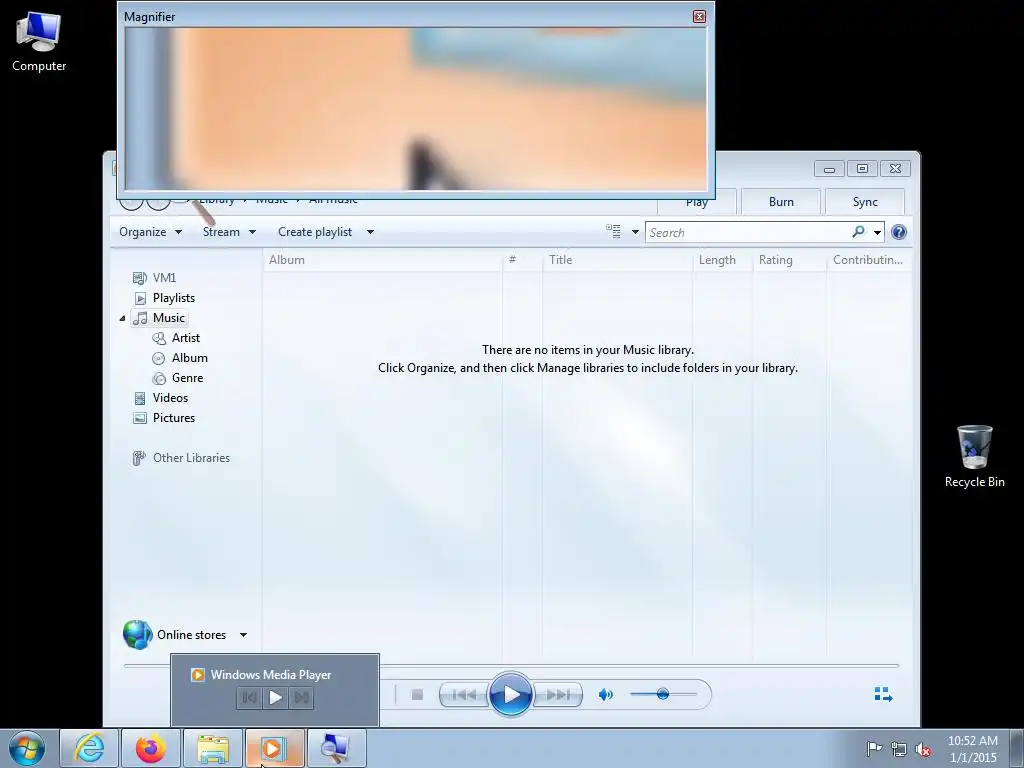
Task: Expand the search options dropdown arrow
Action: [877, 232]
